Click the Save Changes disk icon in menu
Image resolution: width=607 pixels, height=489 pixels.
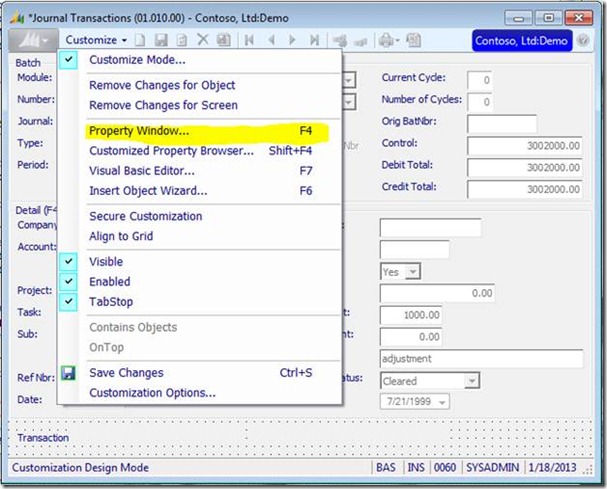pos(68,373)
